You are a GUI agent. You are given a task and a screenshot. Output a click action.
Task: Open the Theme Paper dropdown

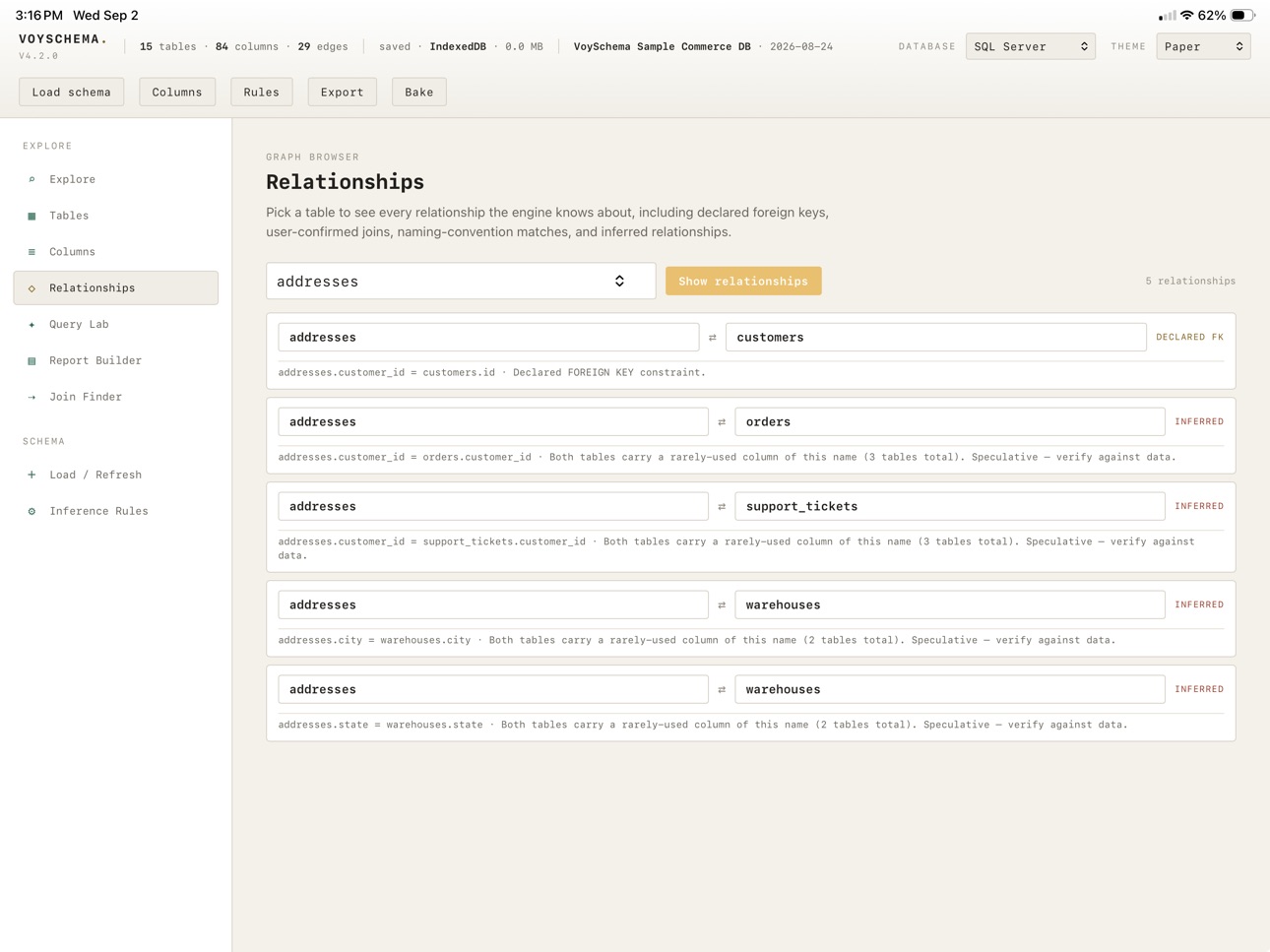pyautogui.click(x=1203, y=46)
